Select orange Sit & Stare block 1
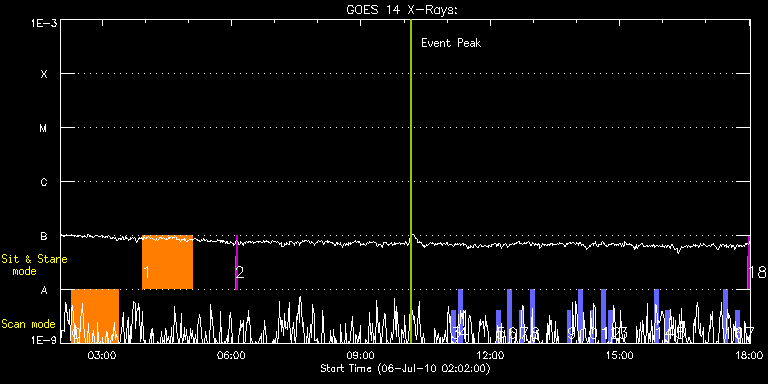The image size is (768, 384). click(168, 262)
